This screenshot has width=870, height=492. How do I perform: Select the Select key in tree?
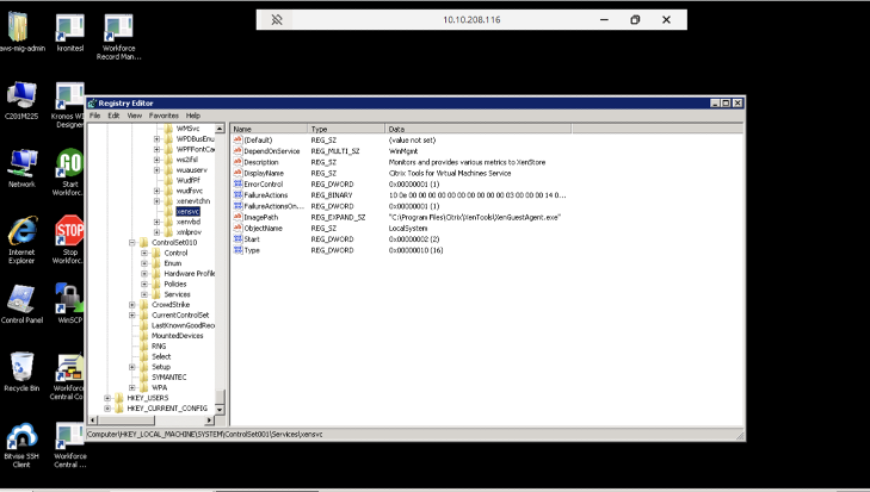click(x=161, y=357)
